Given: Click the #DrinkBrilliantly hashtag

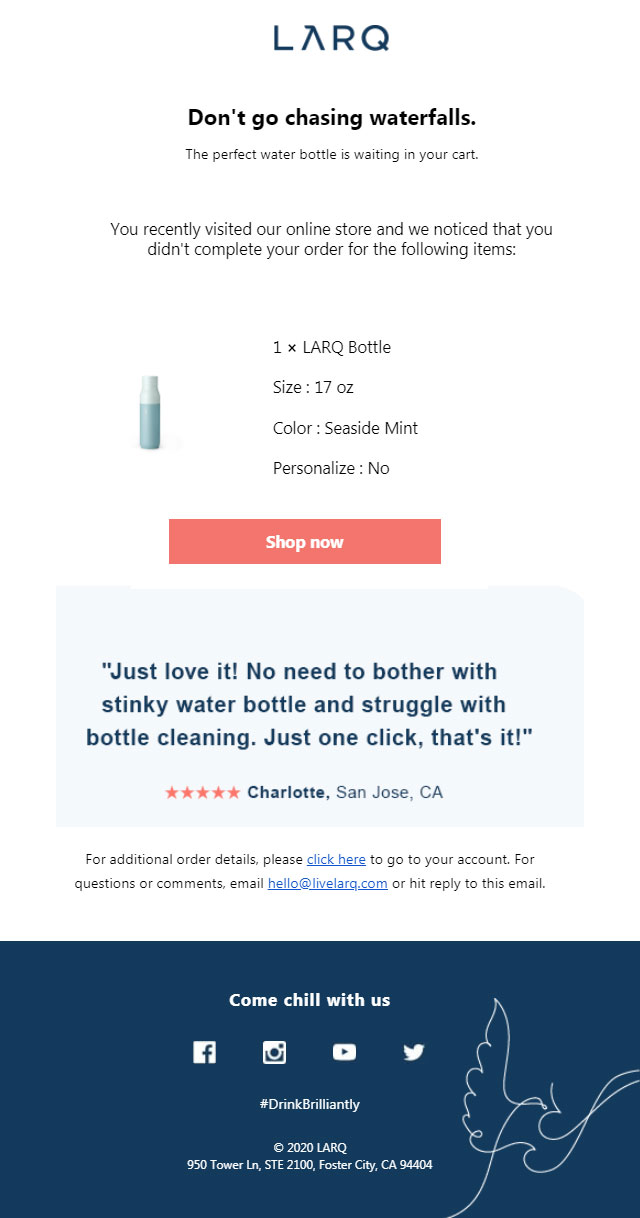Looking at the screenshot, I should [x=309, y=1104].
